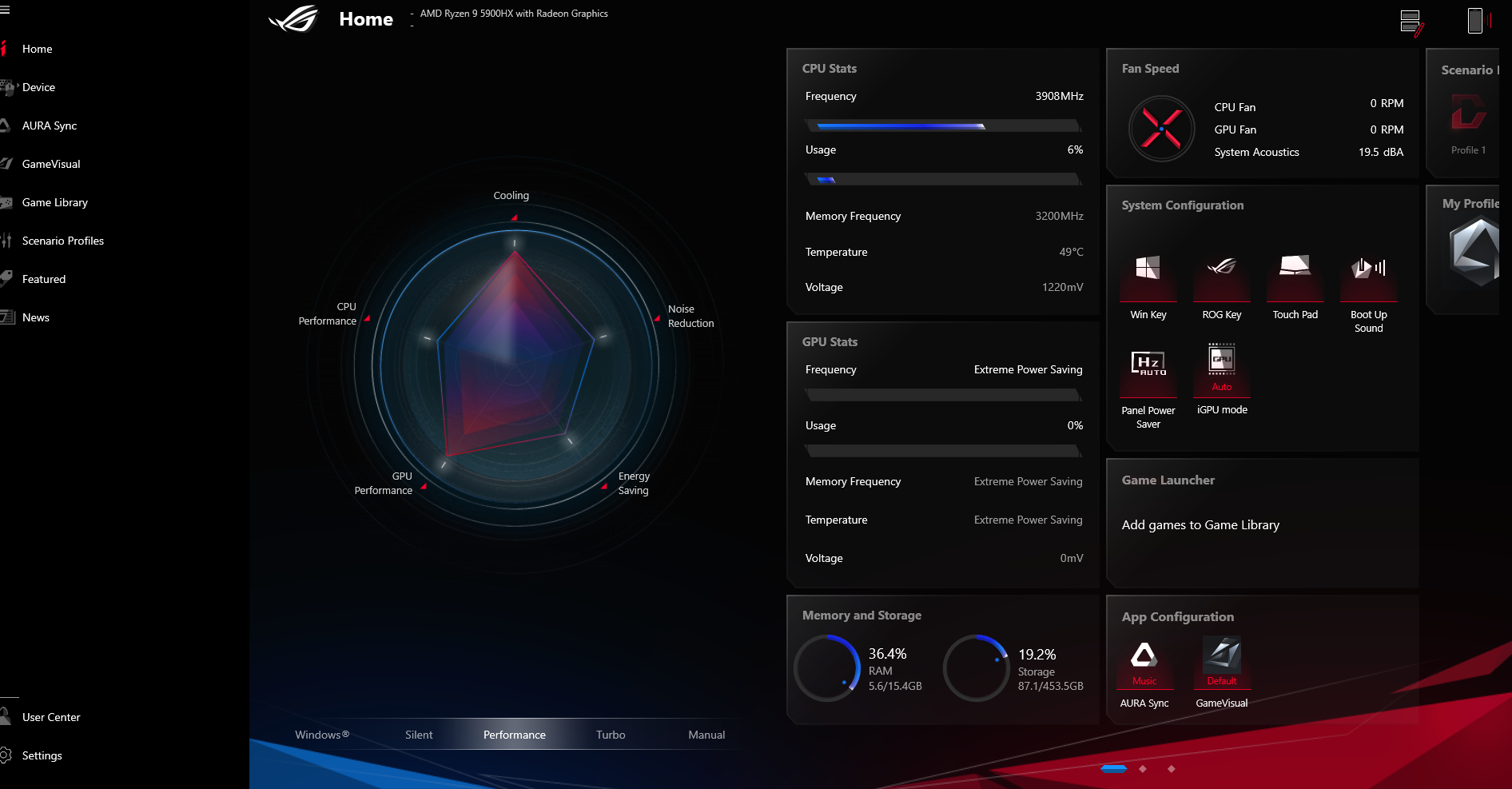Open AURA Sync in the sidebar
Screen dimensions: 1512x789
tap(50, 126)
